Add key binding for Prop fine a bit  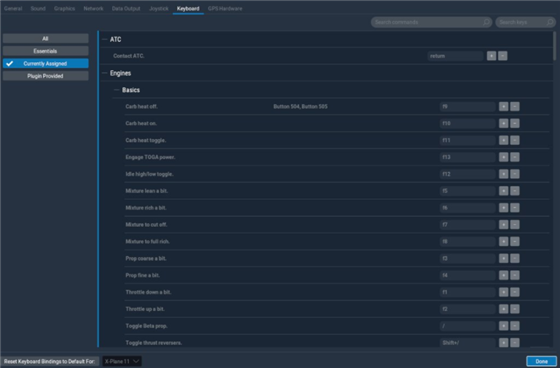click(504, 275)
